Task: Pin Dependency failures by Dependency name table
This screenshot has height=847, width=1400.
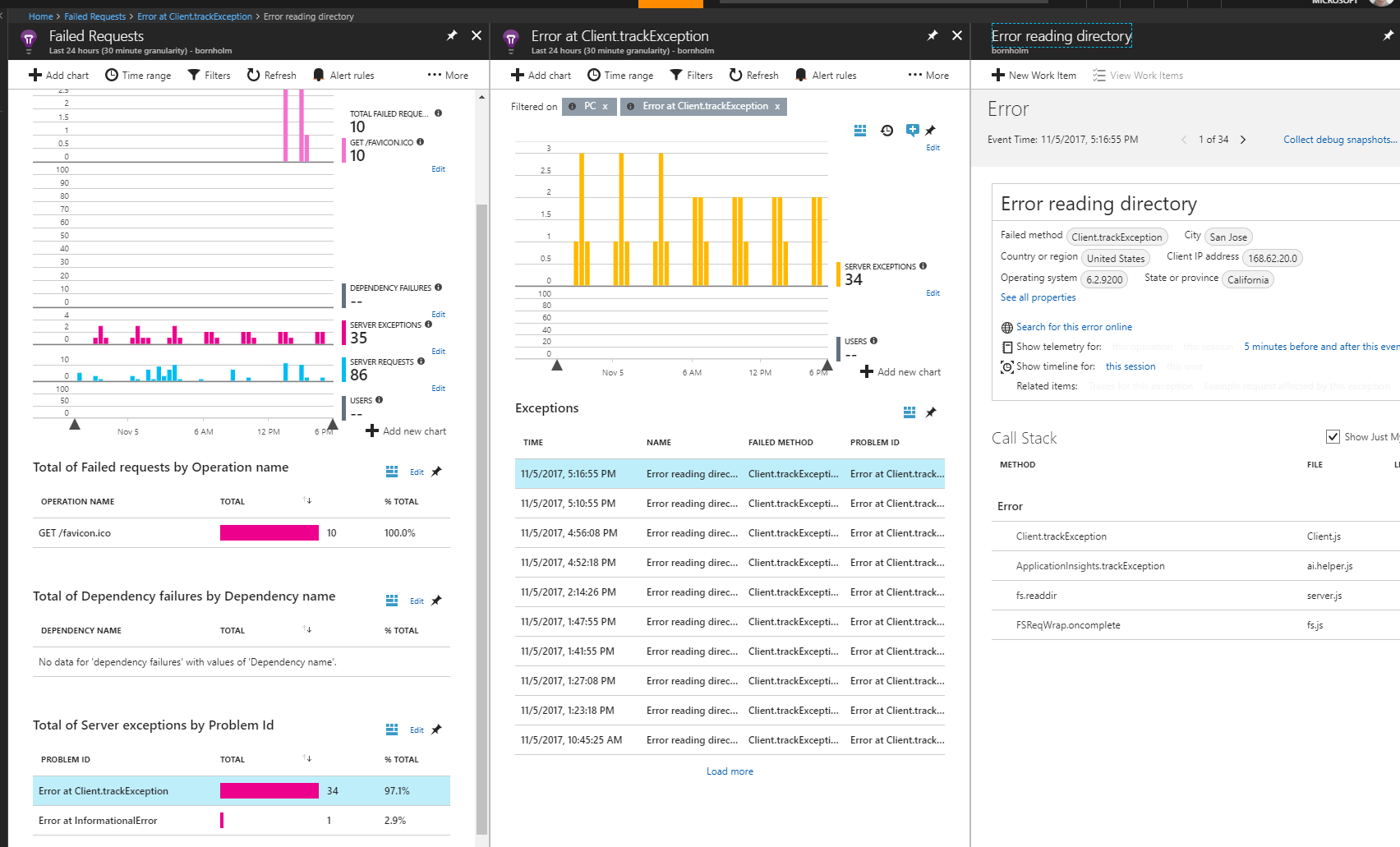Action: [436, 601]
